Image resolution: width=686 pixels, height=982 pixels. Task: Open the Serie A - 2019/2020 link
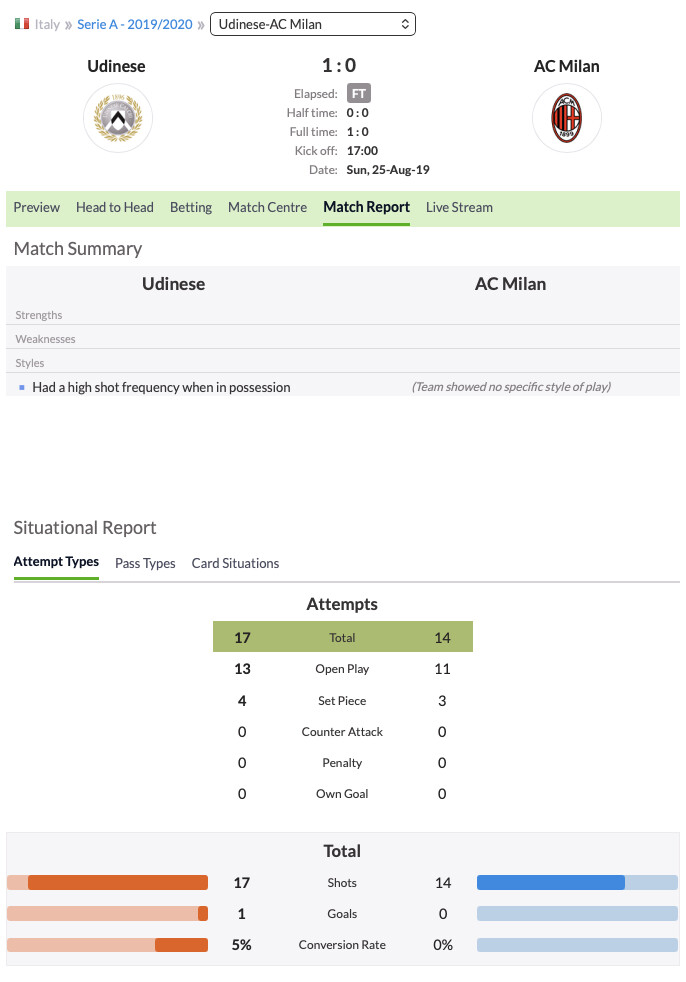coord(135,24)
